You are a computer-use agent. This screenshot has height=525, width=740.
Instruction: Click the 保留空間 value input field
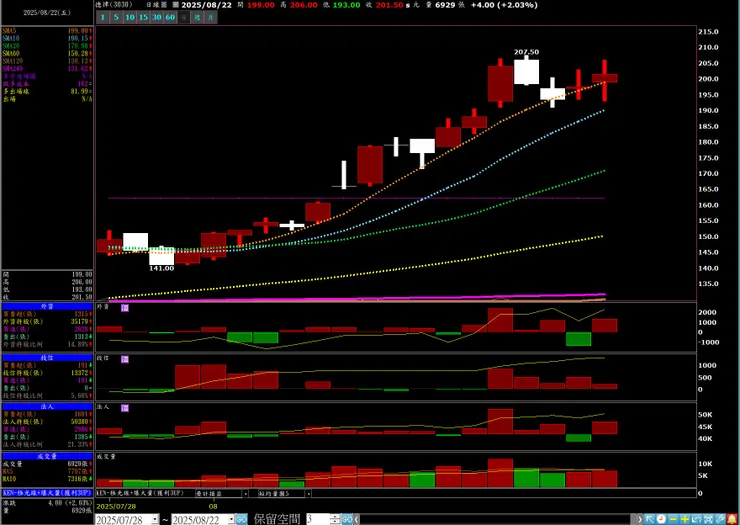tap(318, 519)
